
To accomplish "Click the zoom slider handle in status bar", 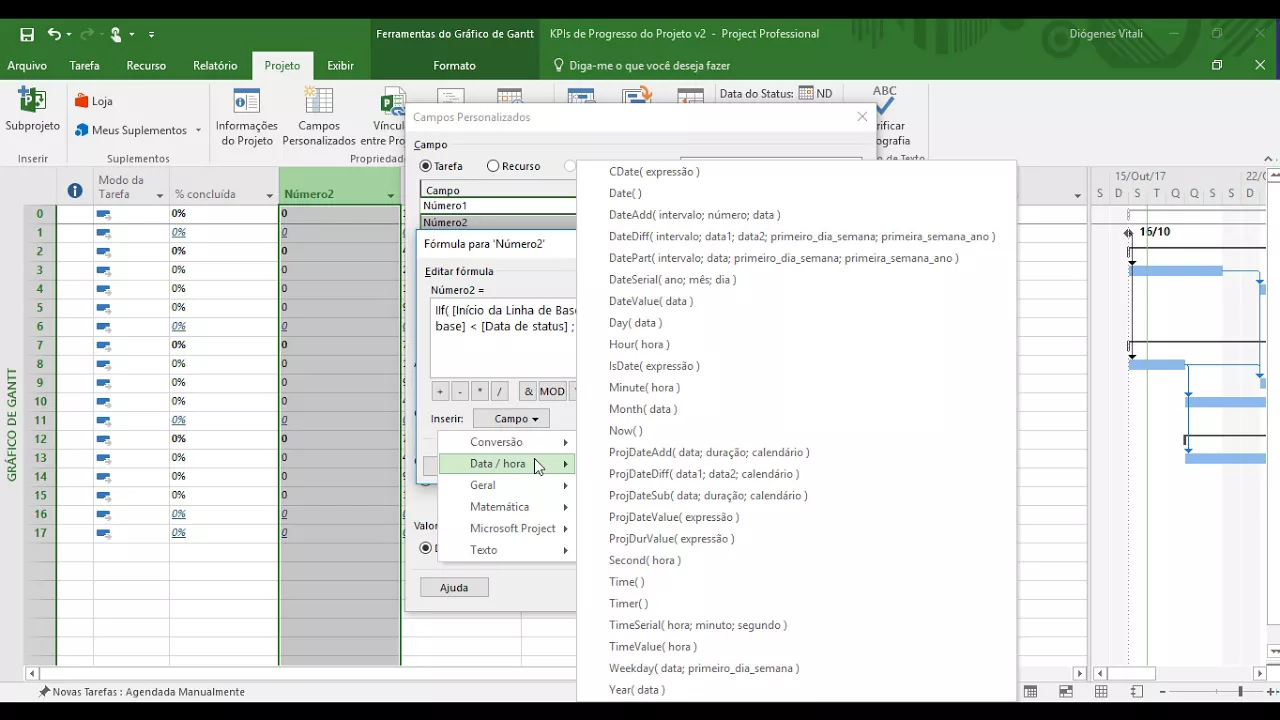I will [1240, 691].
